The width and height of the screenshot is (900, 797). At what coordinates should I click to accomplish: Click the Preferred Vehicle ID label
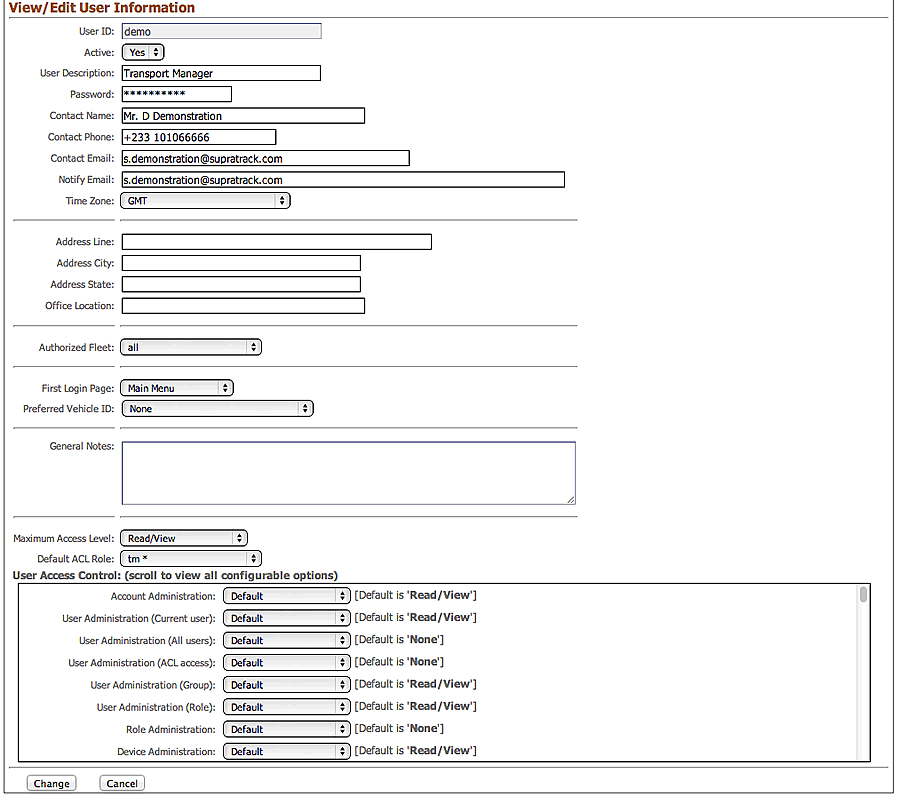pyautogui.click(x=69, y=409)
